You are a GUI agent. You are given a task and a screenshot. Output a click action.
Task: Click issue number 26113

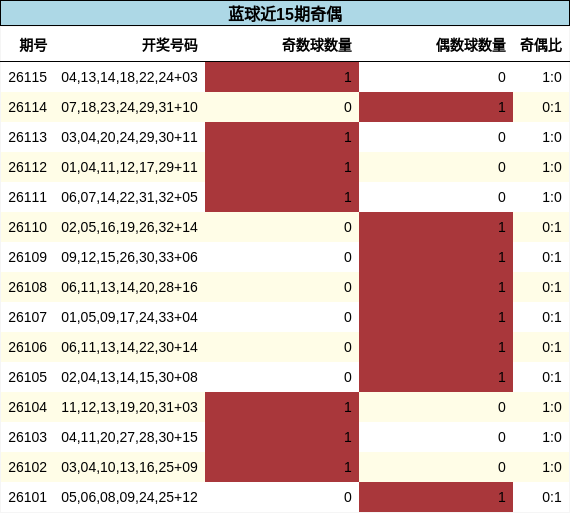point(28,137)
